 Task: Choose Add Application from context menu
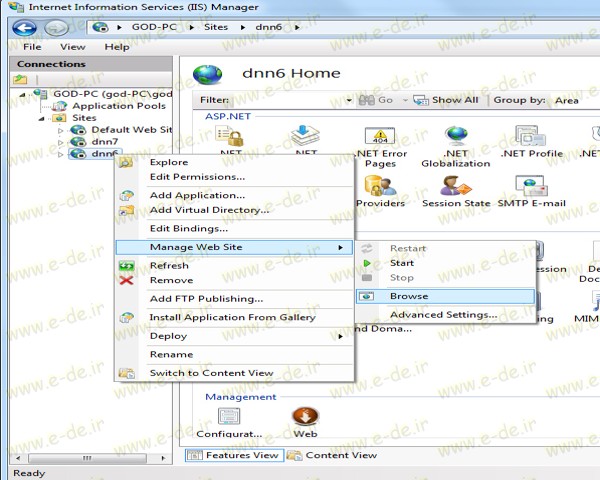coord(234,195)
